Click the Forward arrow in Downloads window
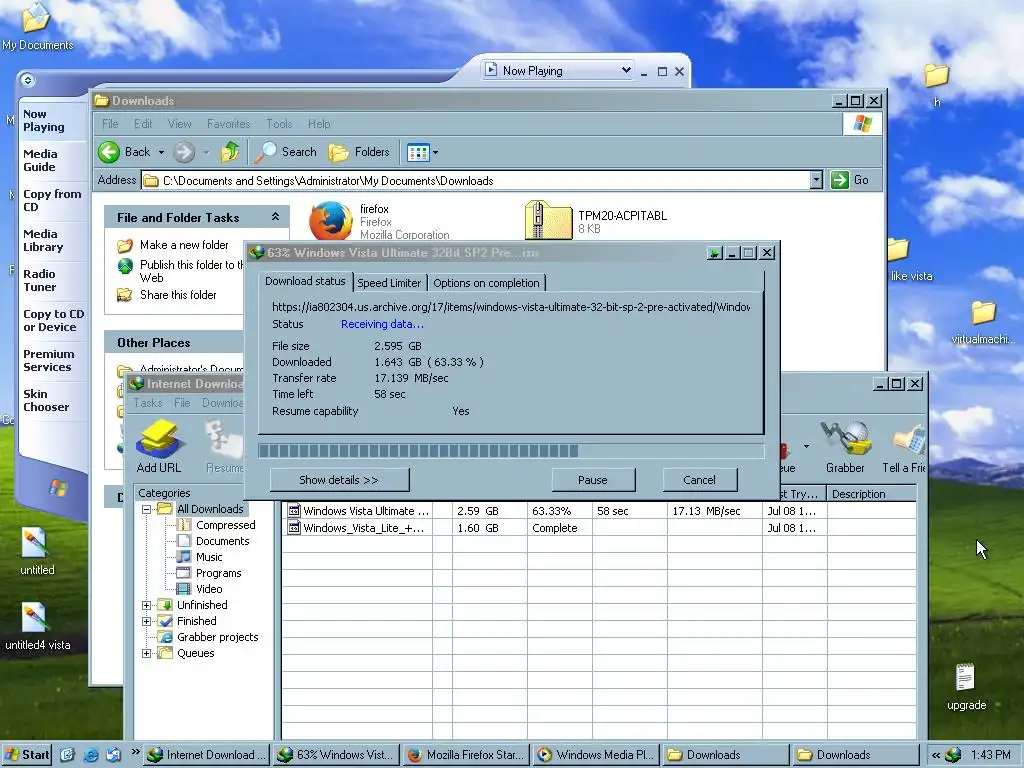This screenshot has height=768, width=1024. pyautogui.click(x=184, y=152)
